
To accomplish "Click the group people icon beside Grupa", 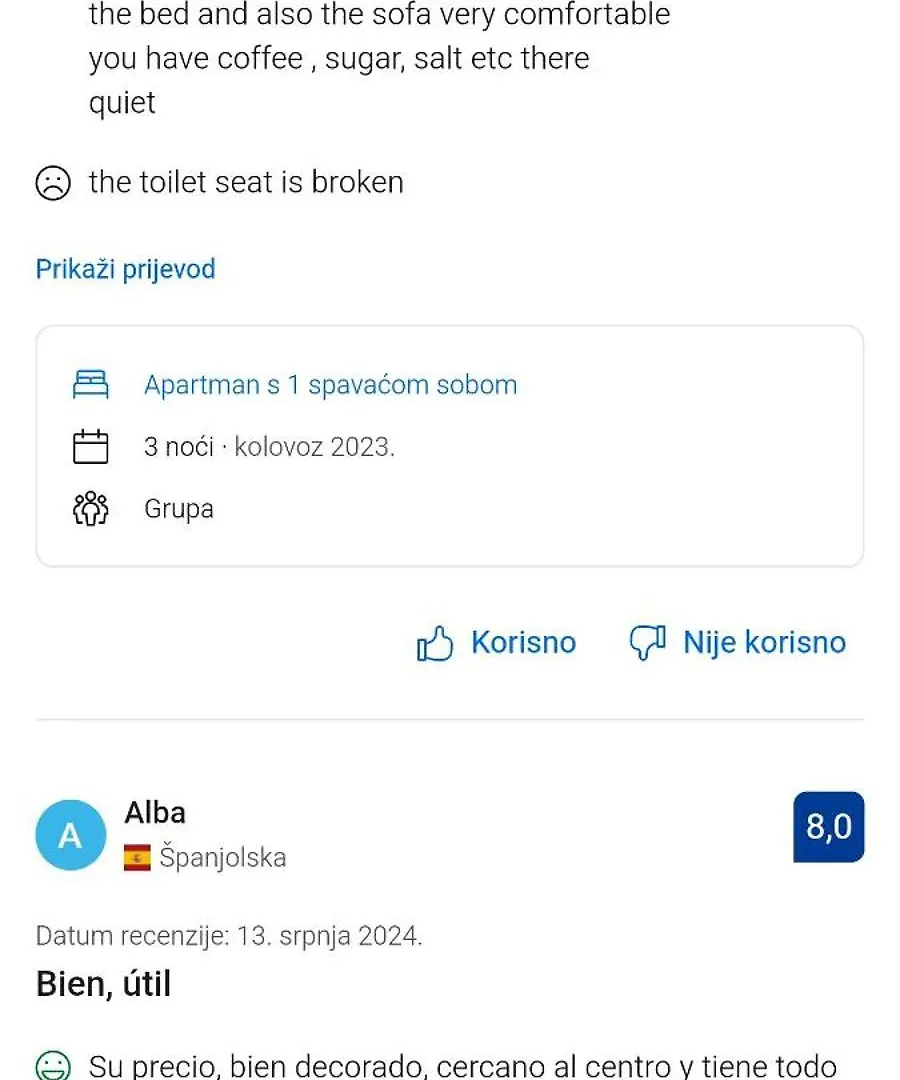I will pos(91,509).
